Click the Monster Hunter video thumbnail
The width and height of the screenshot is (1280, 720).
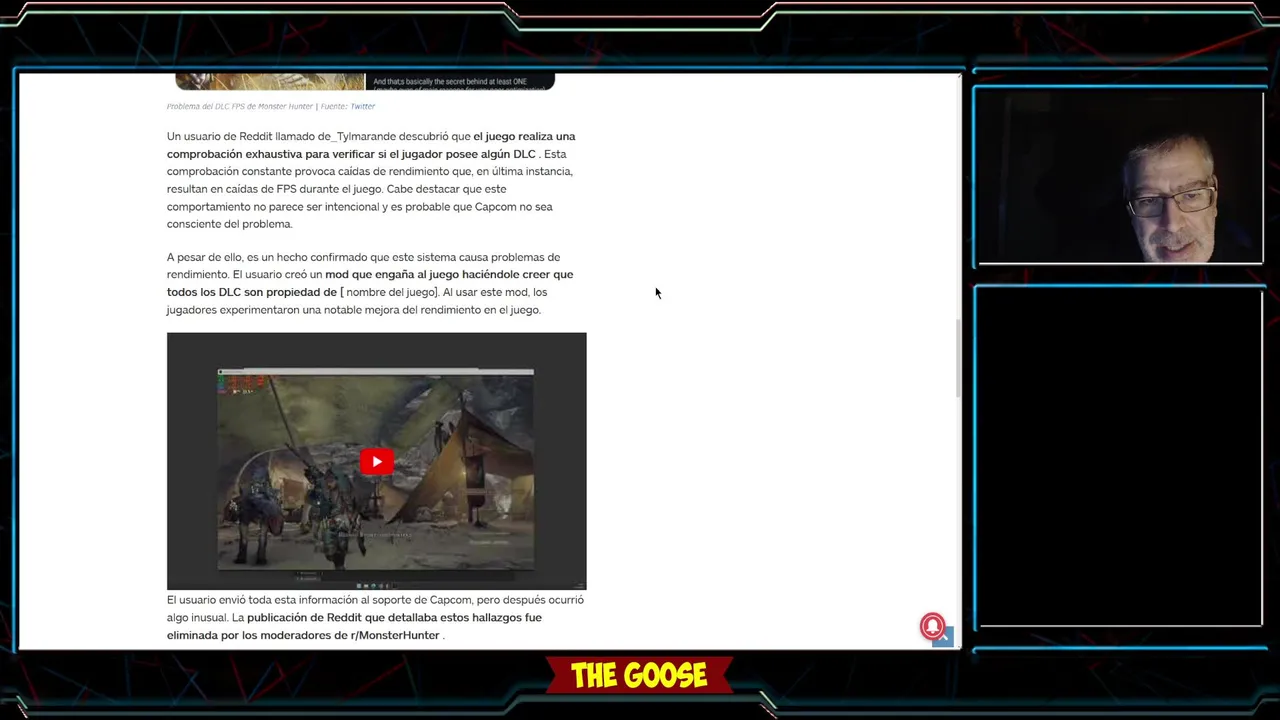376,461
